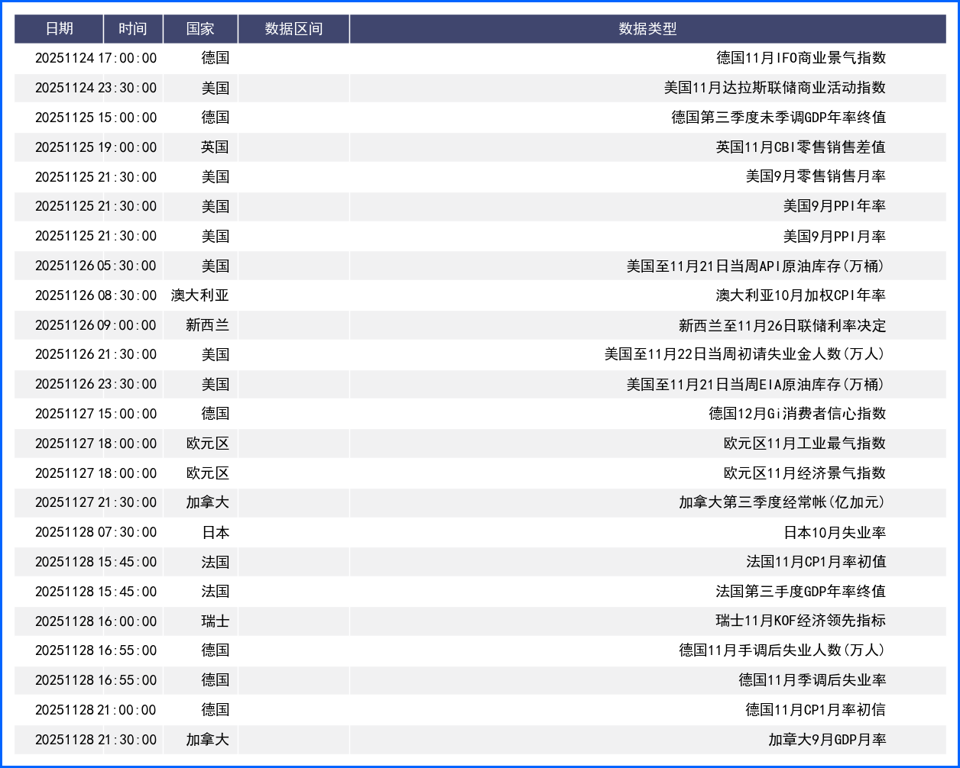Click the 美国9月PPI年率 entry

point(833,206)
